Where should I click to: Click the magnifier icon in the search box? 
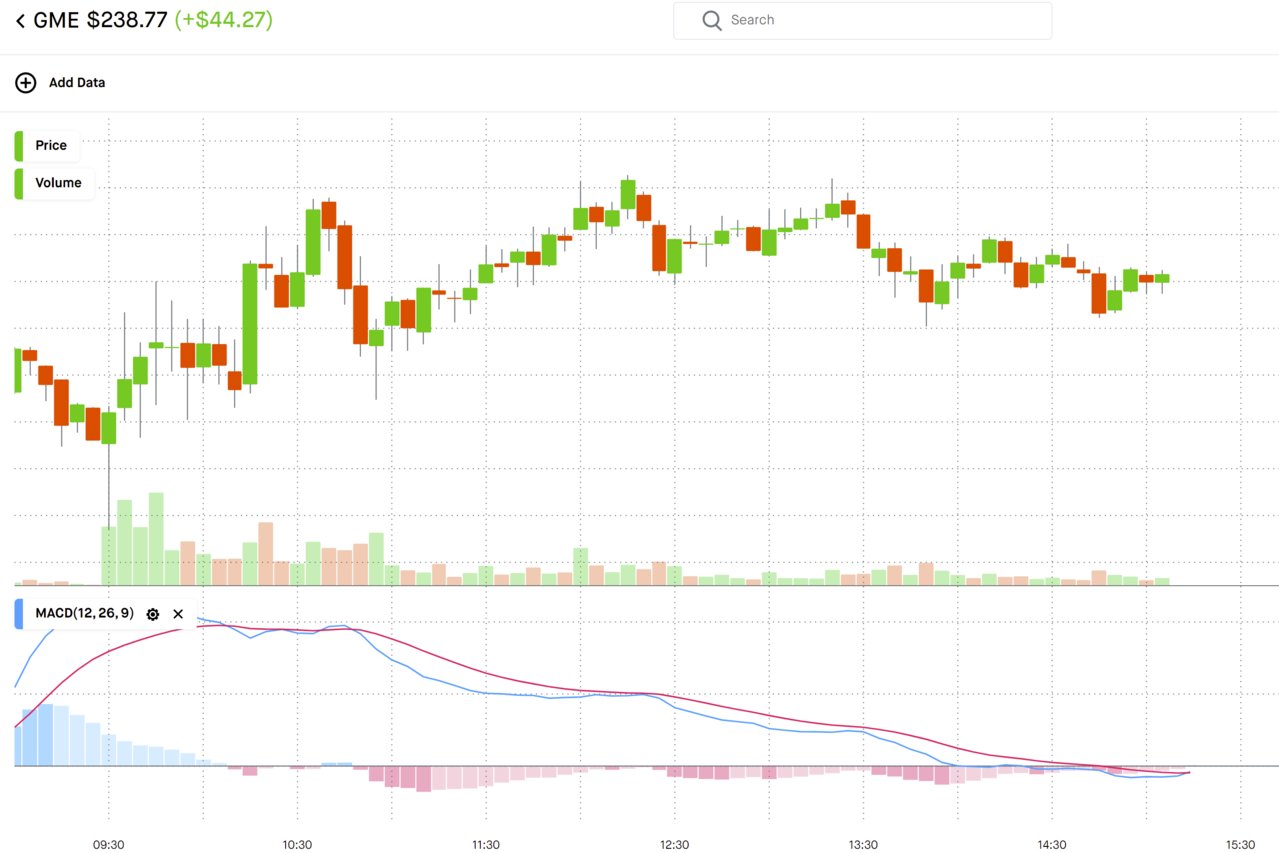(x=711, y=20)
